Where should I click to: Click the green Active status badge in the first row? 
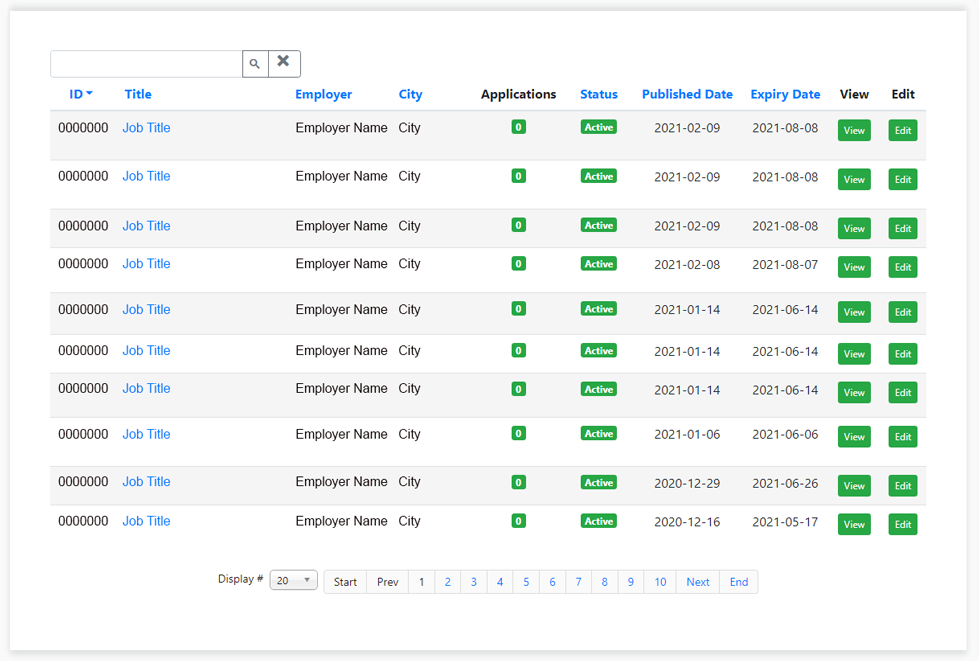(598, 127)
